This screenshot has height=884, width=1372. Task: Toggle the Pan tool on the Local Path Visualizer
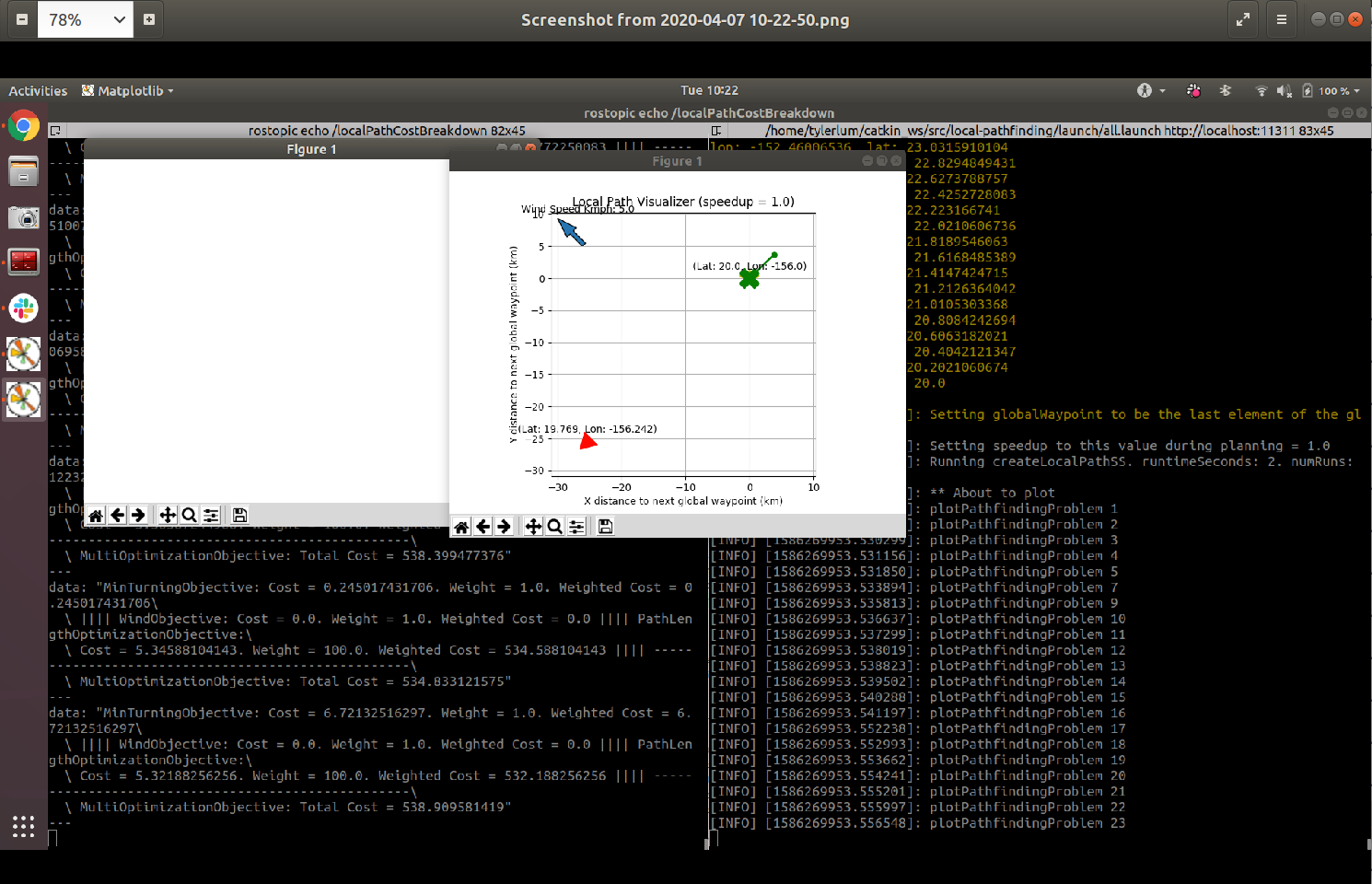[x=532, y=526]
